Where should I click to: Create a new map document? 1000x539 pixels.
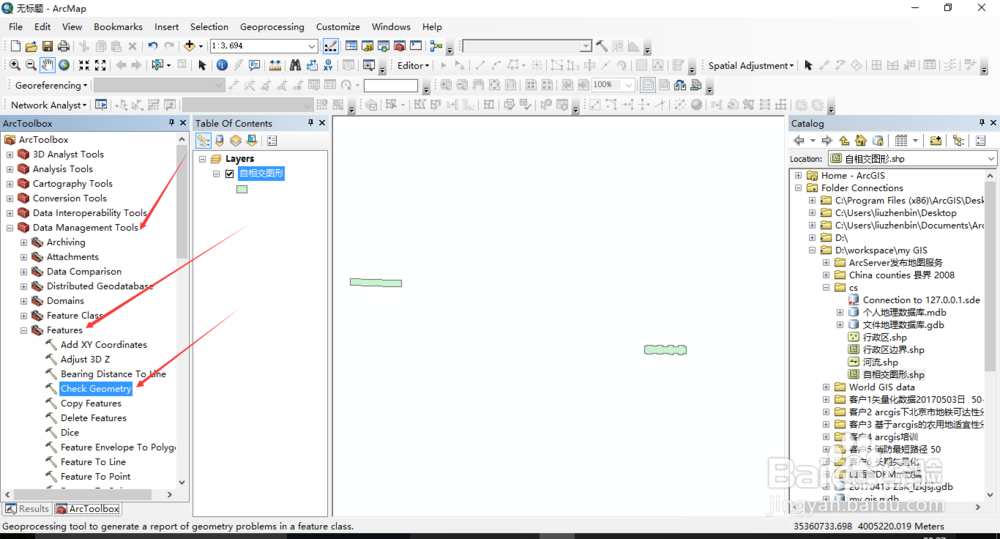pyautogui.click(x=15, y=46)
